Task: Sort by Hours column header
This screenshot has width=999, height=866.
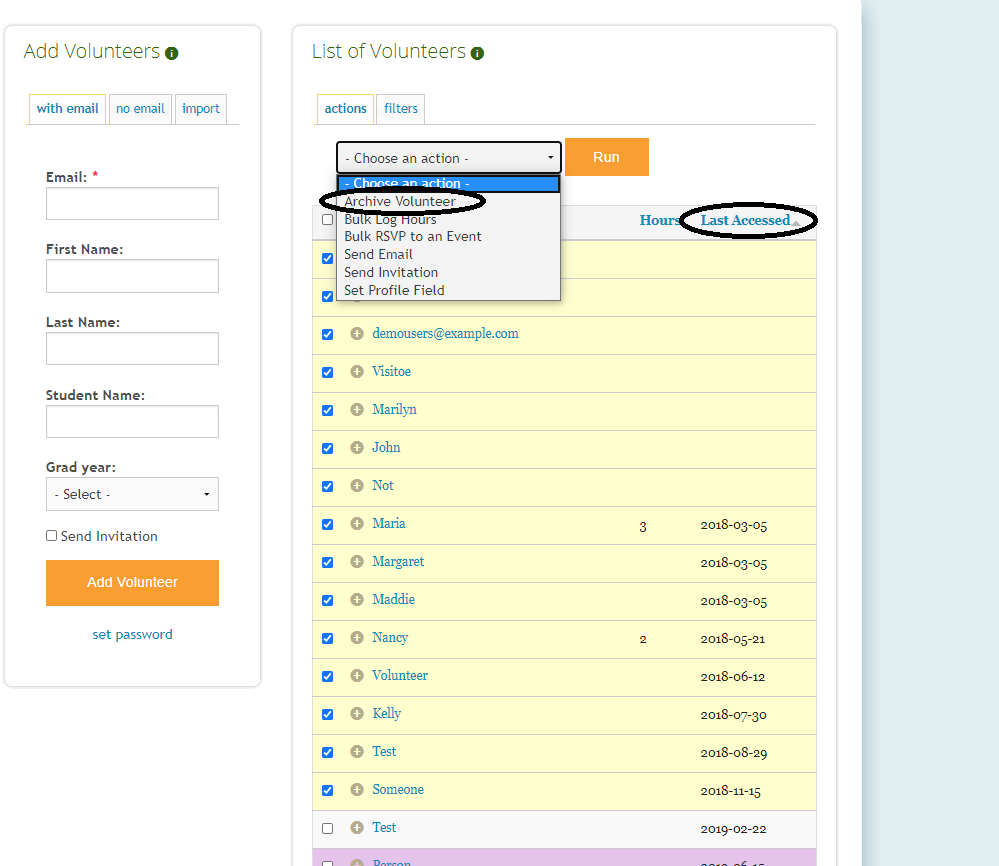Action: click(659, 220)
